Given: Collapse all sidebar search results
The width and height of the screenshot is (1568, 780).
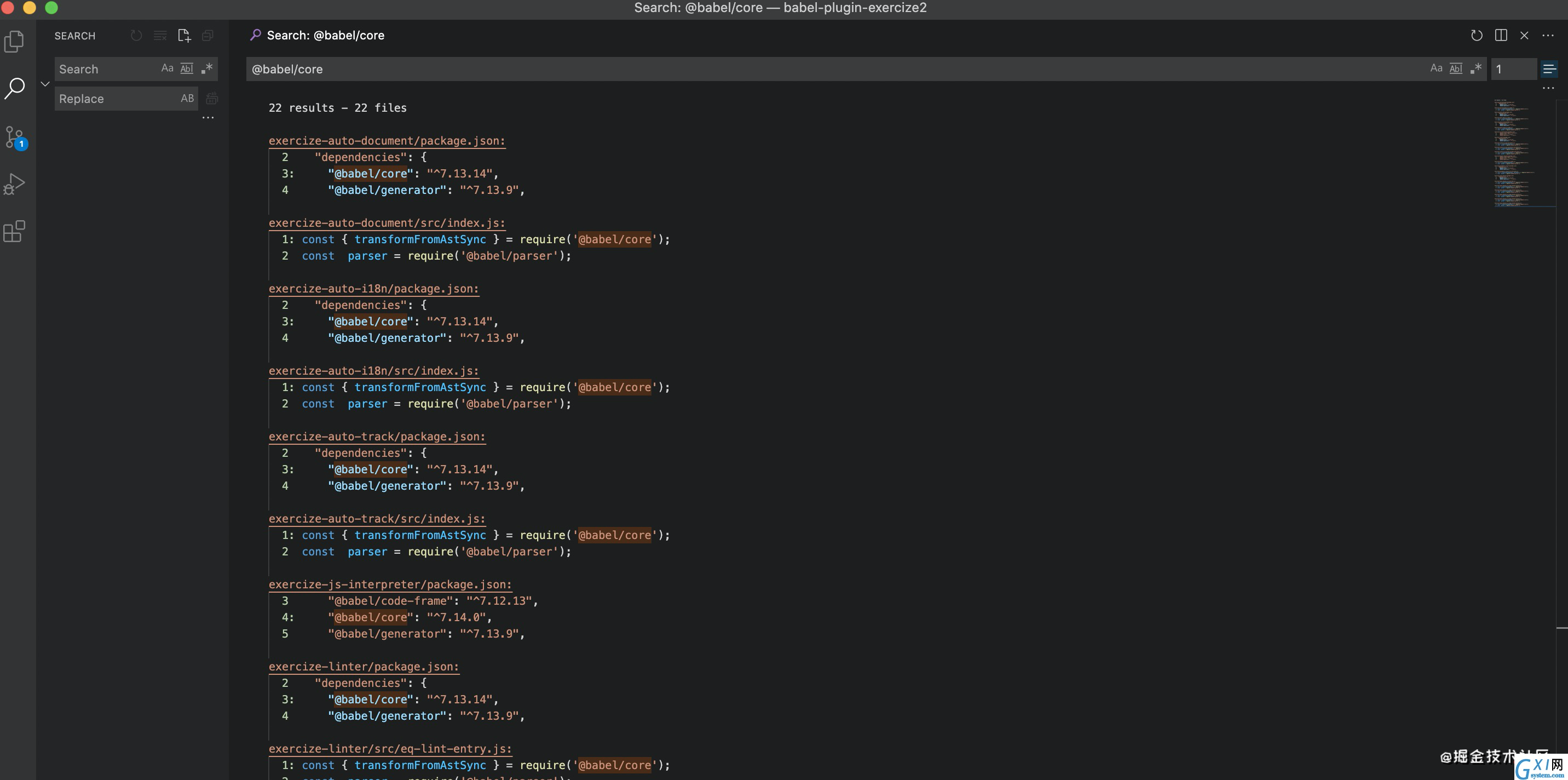Looking at the screenshot, I should (207, 36).
